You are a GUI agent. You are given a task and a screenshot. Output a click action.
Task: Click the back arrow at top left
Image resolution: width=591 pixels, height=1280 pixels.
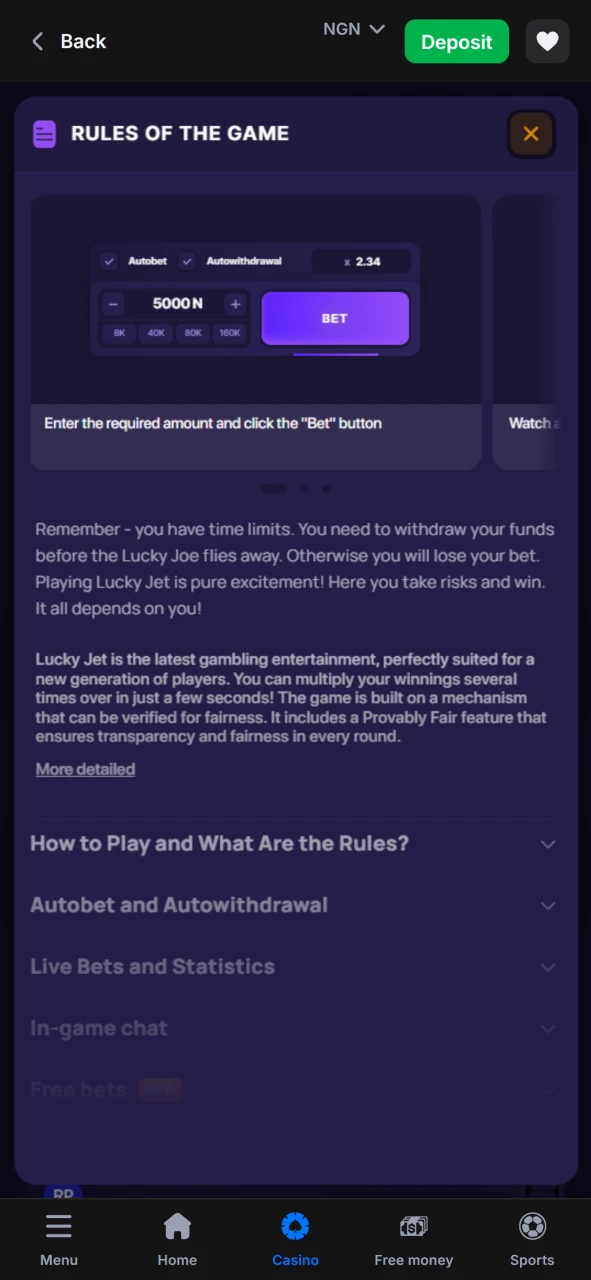tap(37, 41)
